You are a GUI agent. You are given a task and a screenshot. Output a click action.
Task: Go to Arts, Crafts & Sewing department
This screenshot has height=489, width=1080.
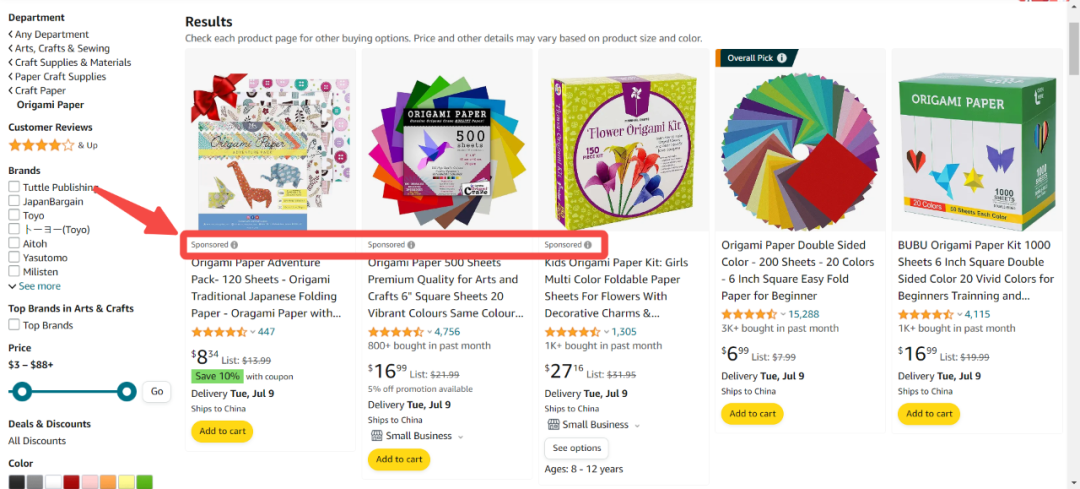tap(62, 48)
